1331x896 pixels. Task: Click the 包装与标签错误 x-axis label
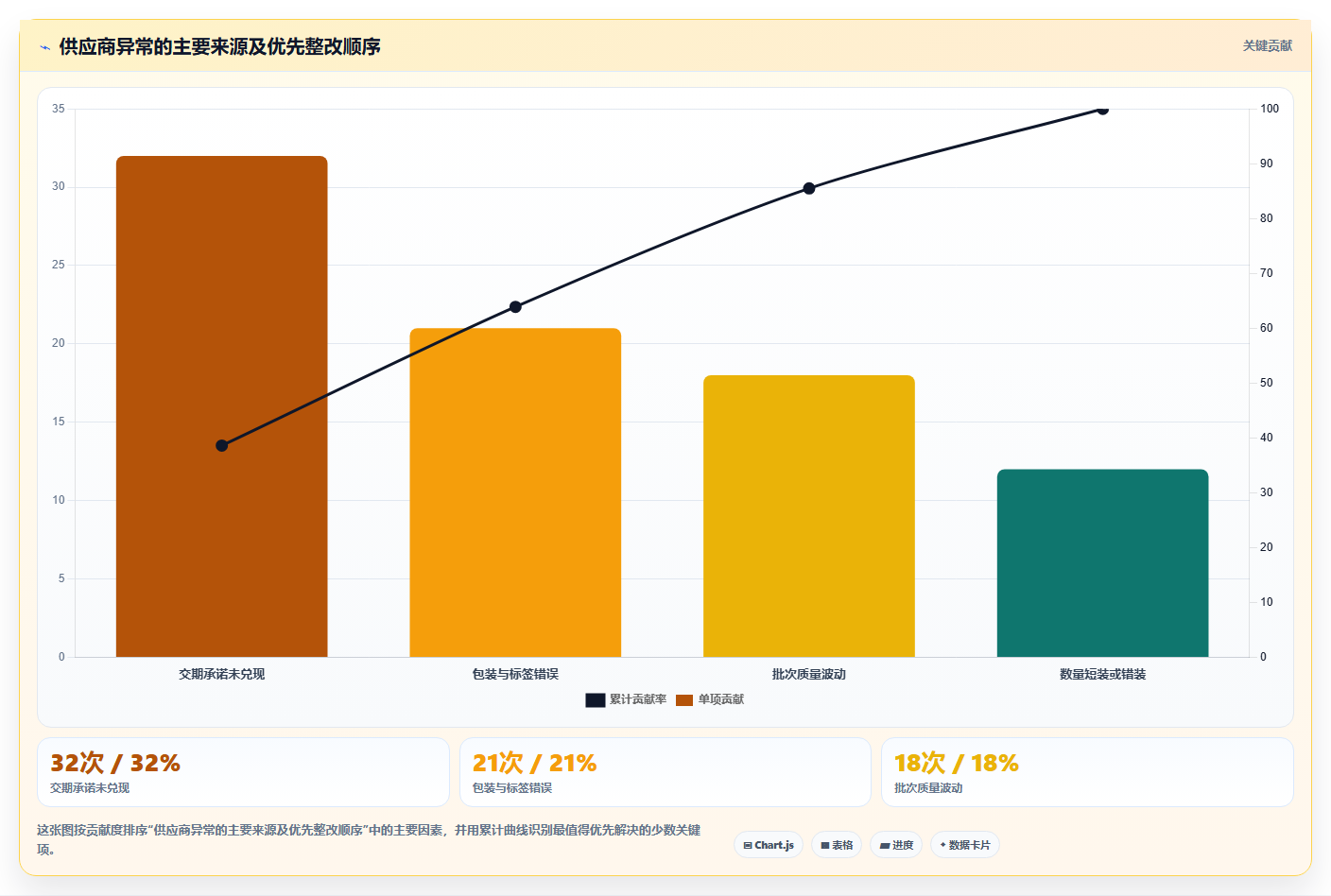[515, 674]
